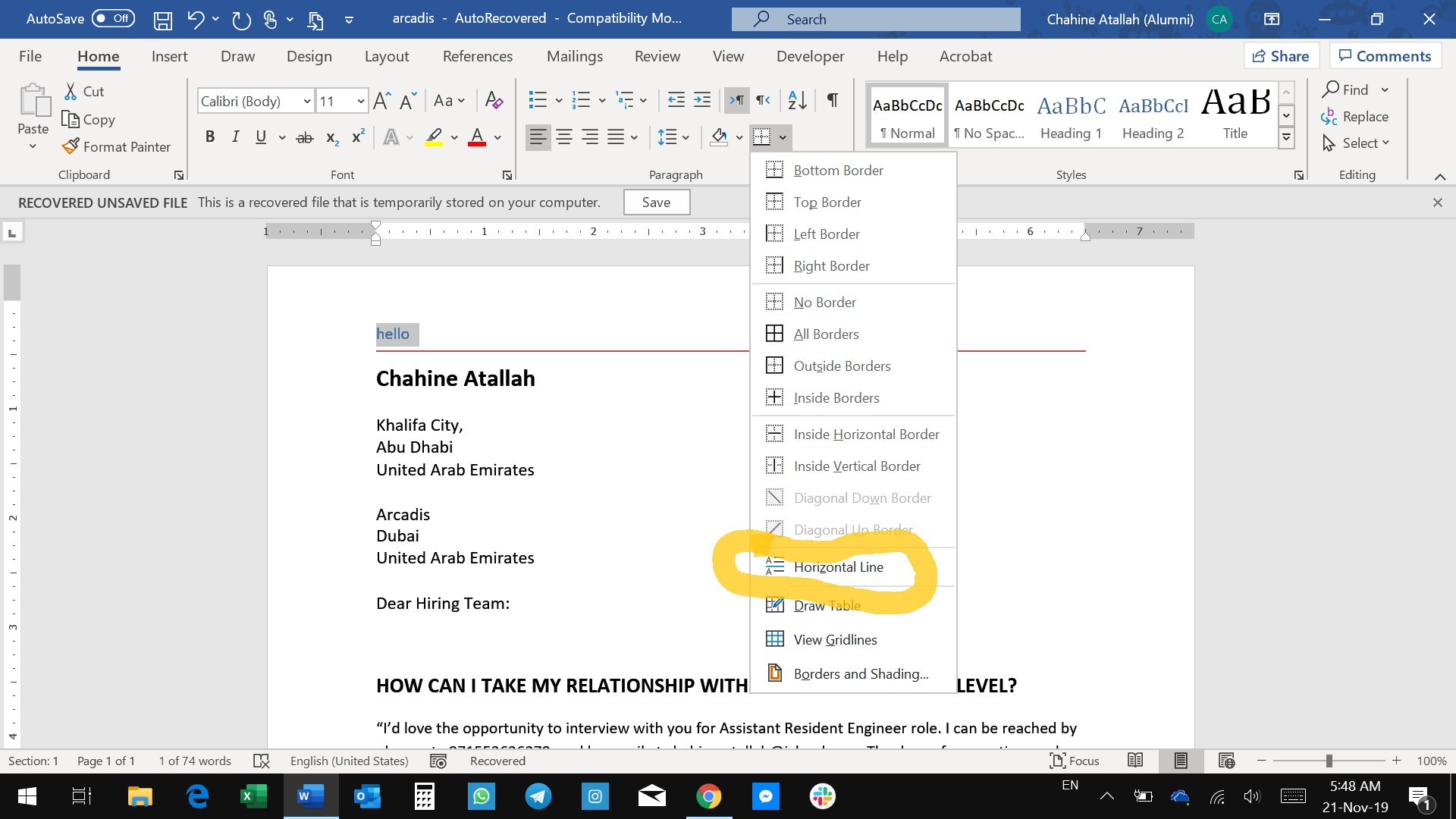Toggle Show/Hide paragraph marks
The image size is (1456, 819).
pos(832,100)
